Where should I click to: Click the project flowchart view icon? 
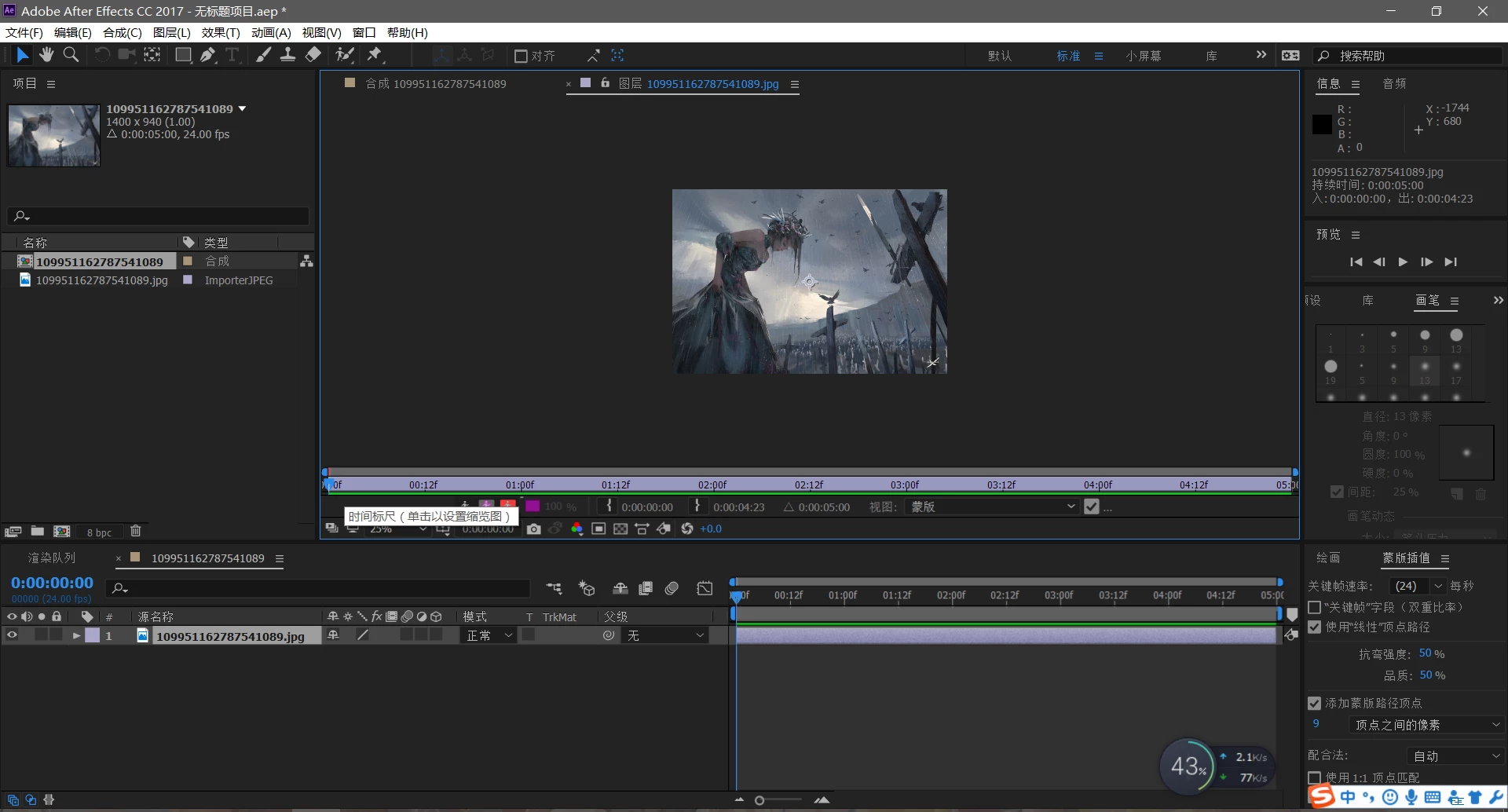306,261
